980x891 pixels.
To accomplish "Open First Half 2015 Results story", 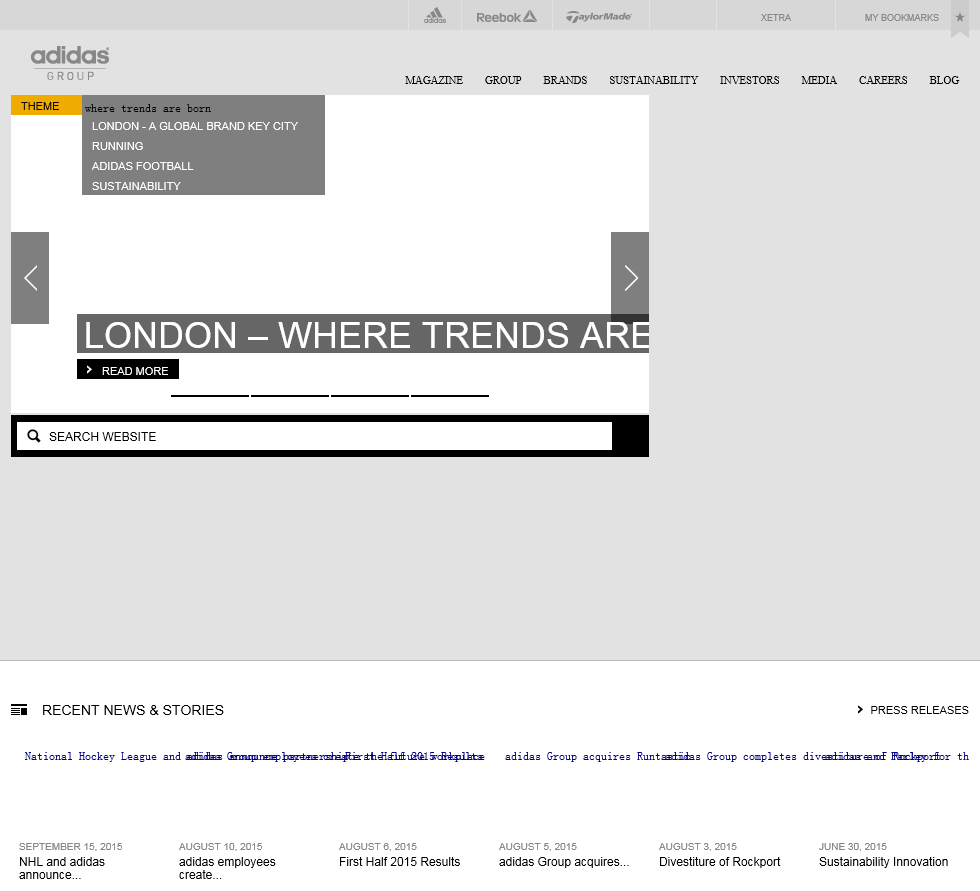I will (x=399, y=862).
